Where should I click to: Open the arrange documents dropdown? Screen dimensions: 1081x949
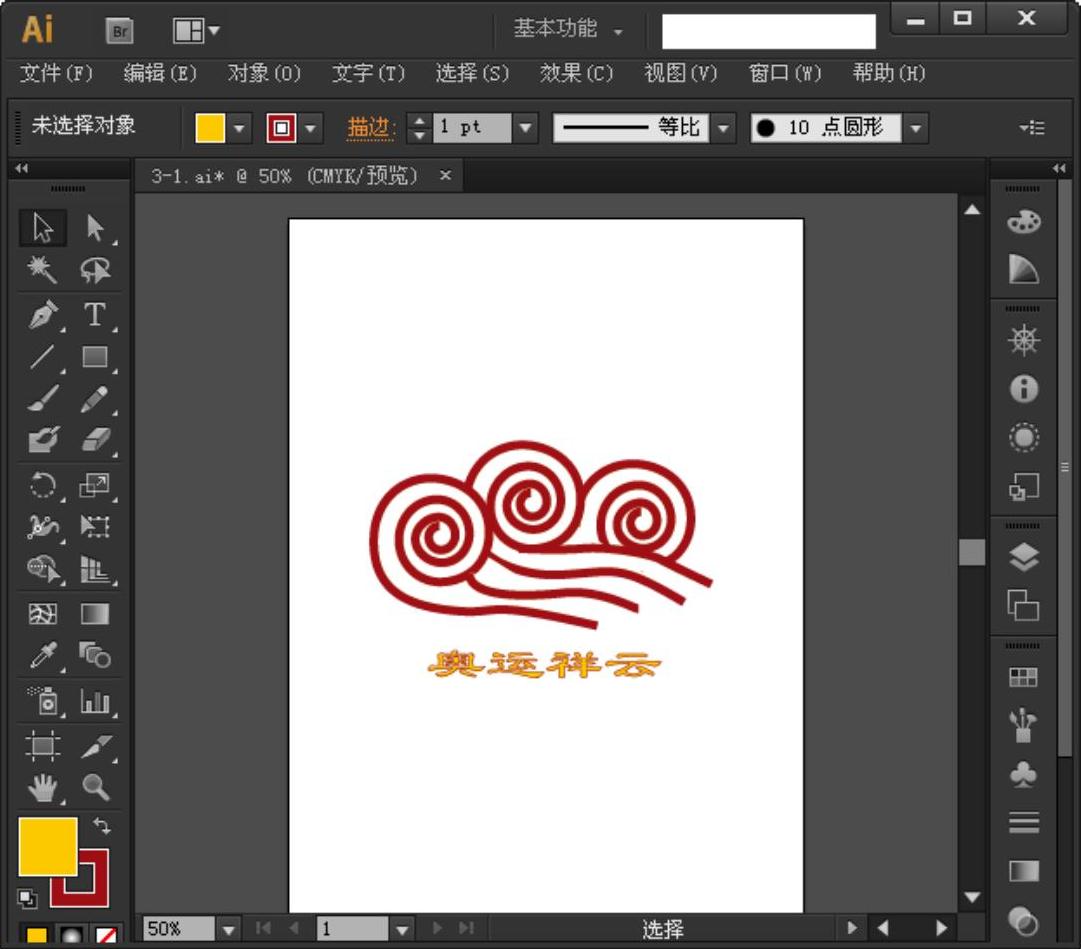tap(196, 30)
